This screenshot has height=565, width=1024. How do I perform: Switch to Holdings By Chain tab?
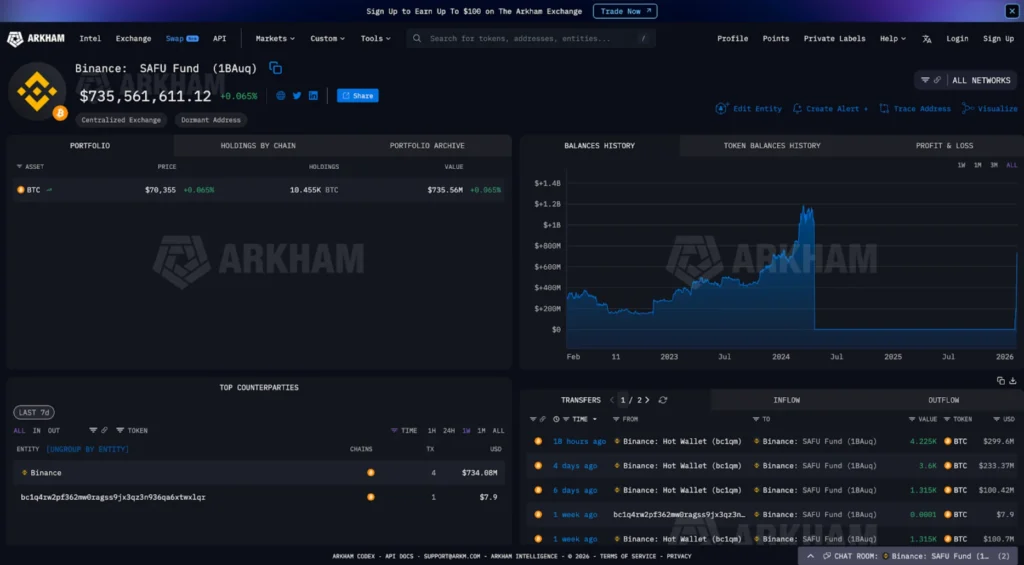(258, 146)
